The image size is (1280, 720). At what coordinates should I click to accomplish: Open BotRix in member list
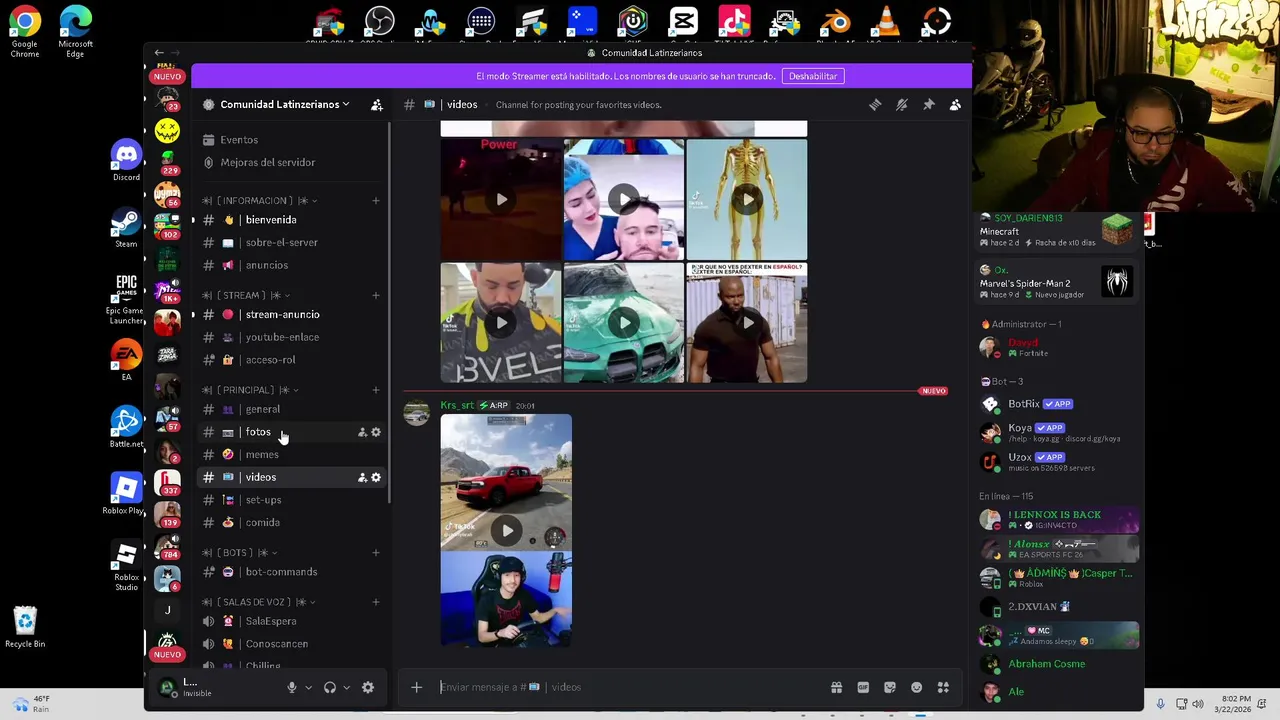tap(1058, 404)
